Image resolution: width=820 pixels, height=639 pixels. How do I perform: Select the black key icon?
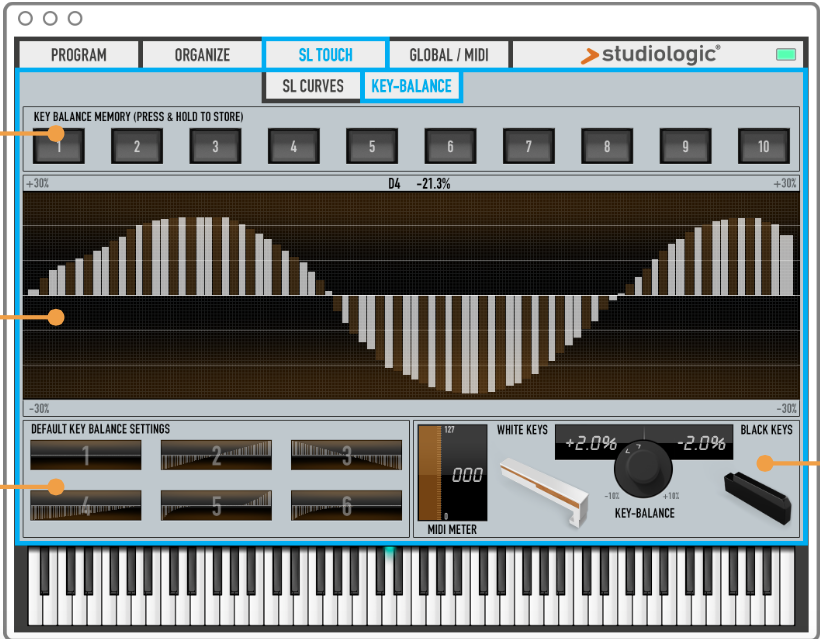tap(759, 488)
